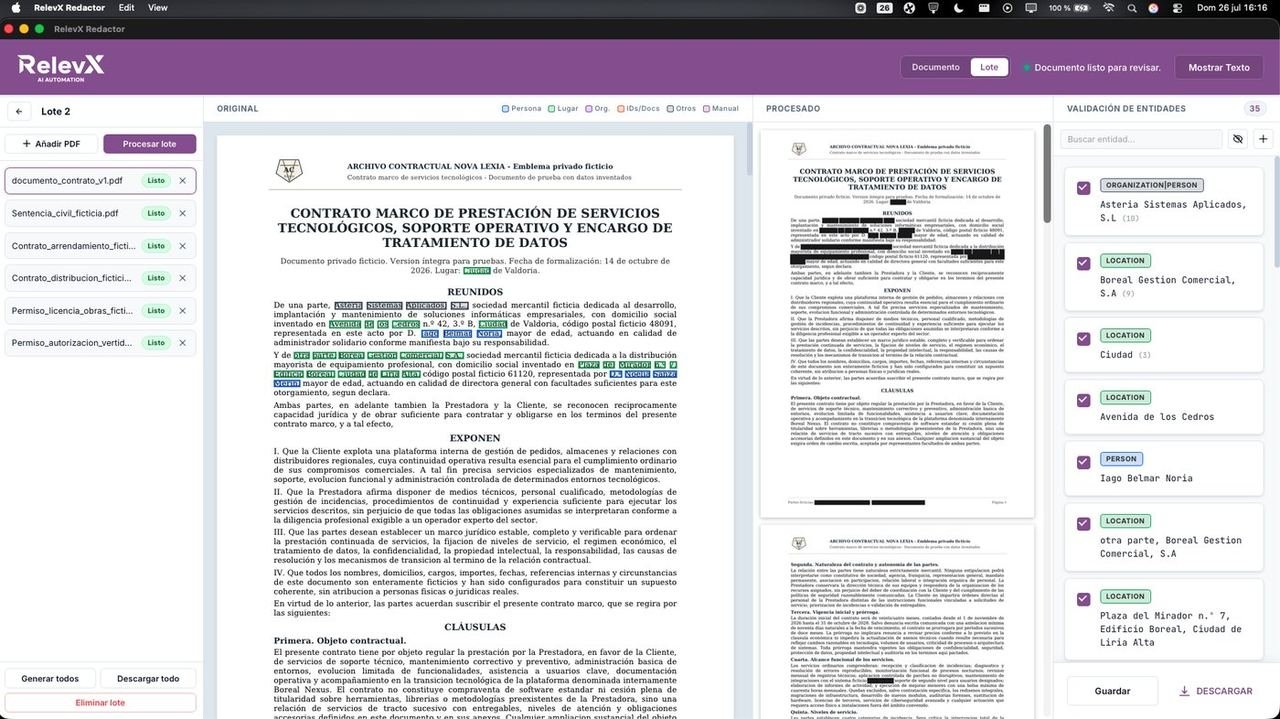Image resolution: width=1280 pixels, height=719 pixels.
Task: Remove Contrato_arrendamiento file with its X icon
Action: coord(182,246)
